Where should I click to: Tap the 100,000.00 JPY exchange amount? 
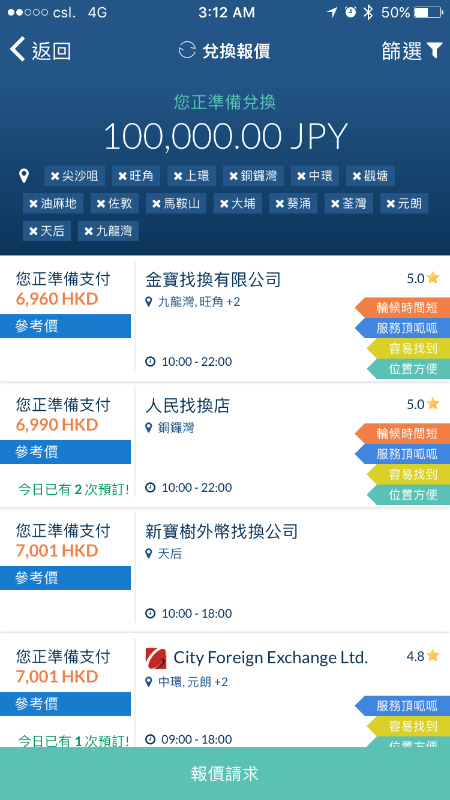(226, 137)
